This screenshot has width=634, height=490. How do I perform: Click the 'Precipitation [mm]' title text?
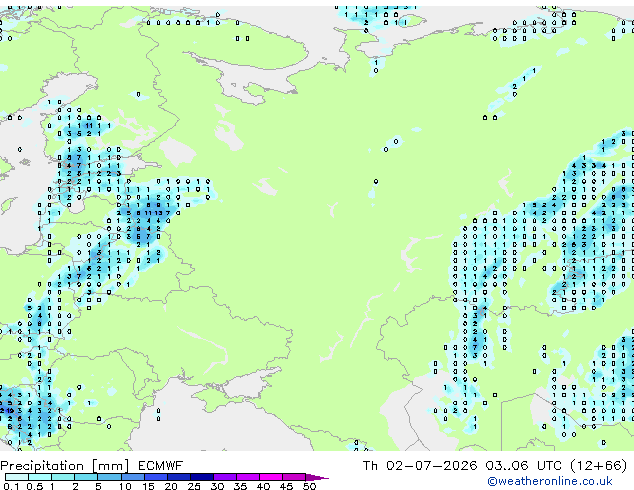click(65, 466)
